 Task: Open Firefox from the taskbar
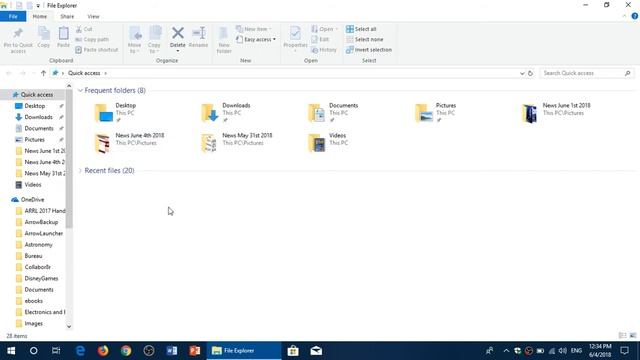point(103,351)
